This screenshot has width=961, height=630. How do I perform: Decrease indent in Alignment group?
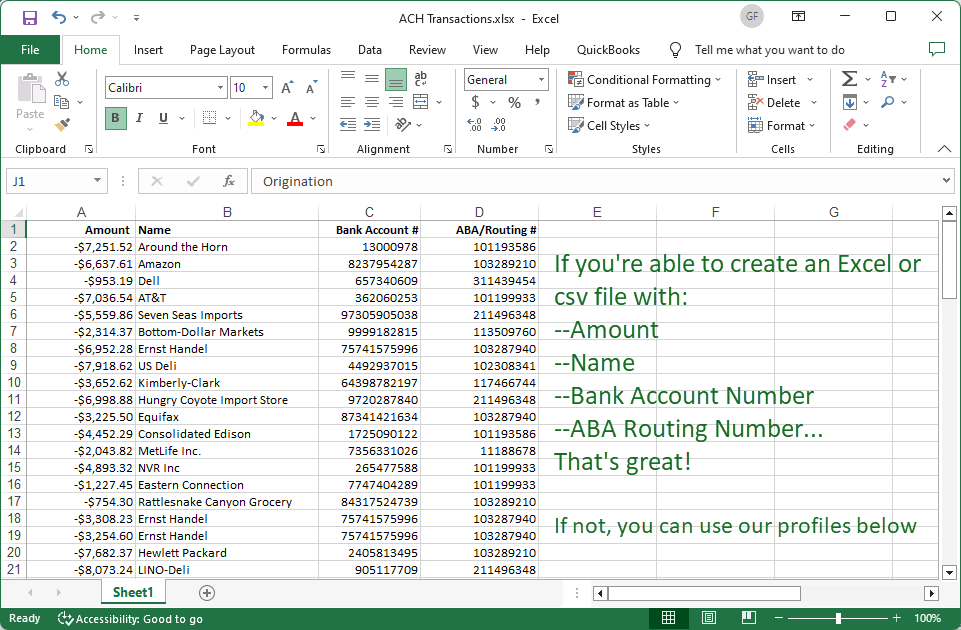tap(348, 124)
